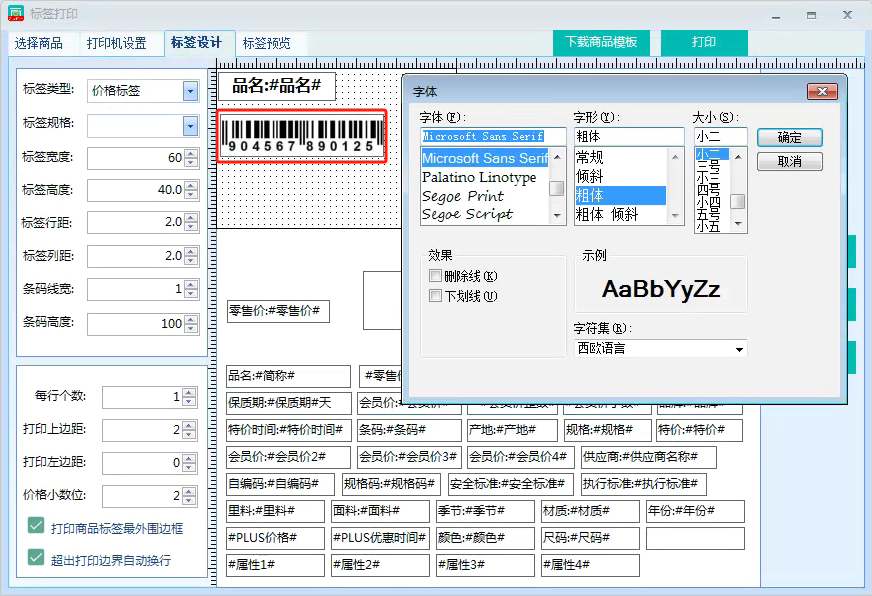
Task: Click the 标签行距 stepper arrows
Action: [x=191, y=222]
